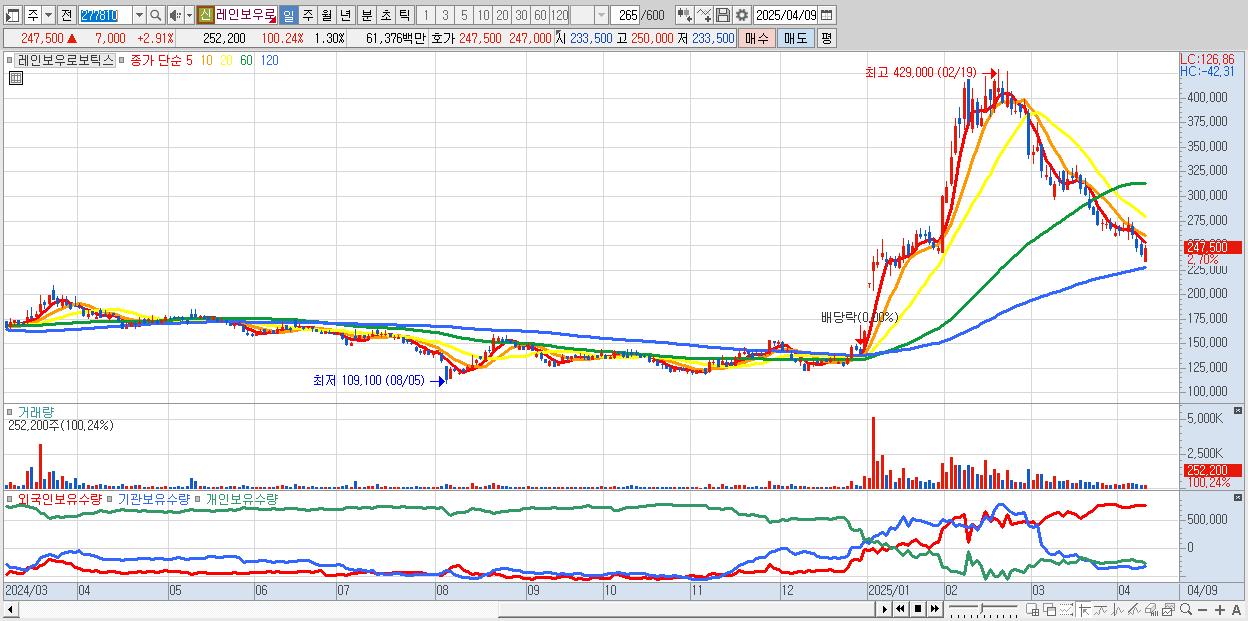Click the eraser tool icon
Screen dimensions: 1248x621
click(1151, 609)
